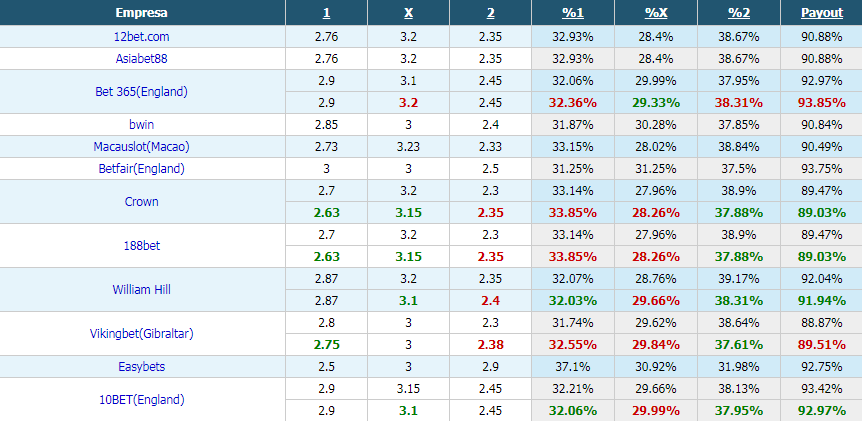Click the Easybets company link
Image resolution: width=862 pixels, height=421 pixels.
point(142,367)
